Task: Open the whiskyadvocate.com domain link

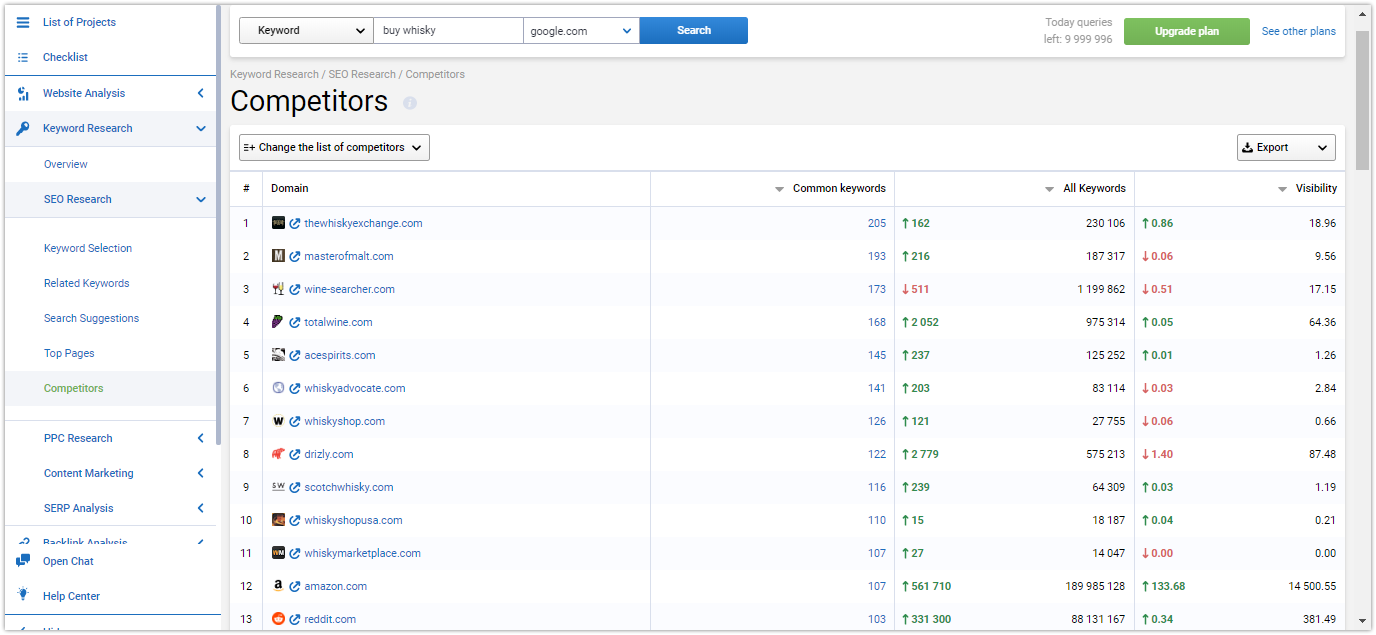Action: pyautogui.click(x=355, y=388)
